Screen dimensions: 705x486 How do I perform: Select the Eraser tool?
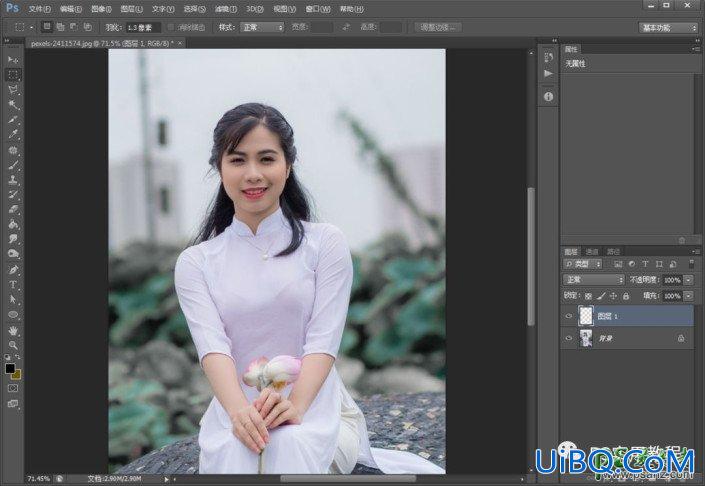pyautogui.click(x=13, y=210)
